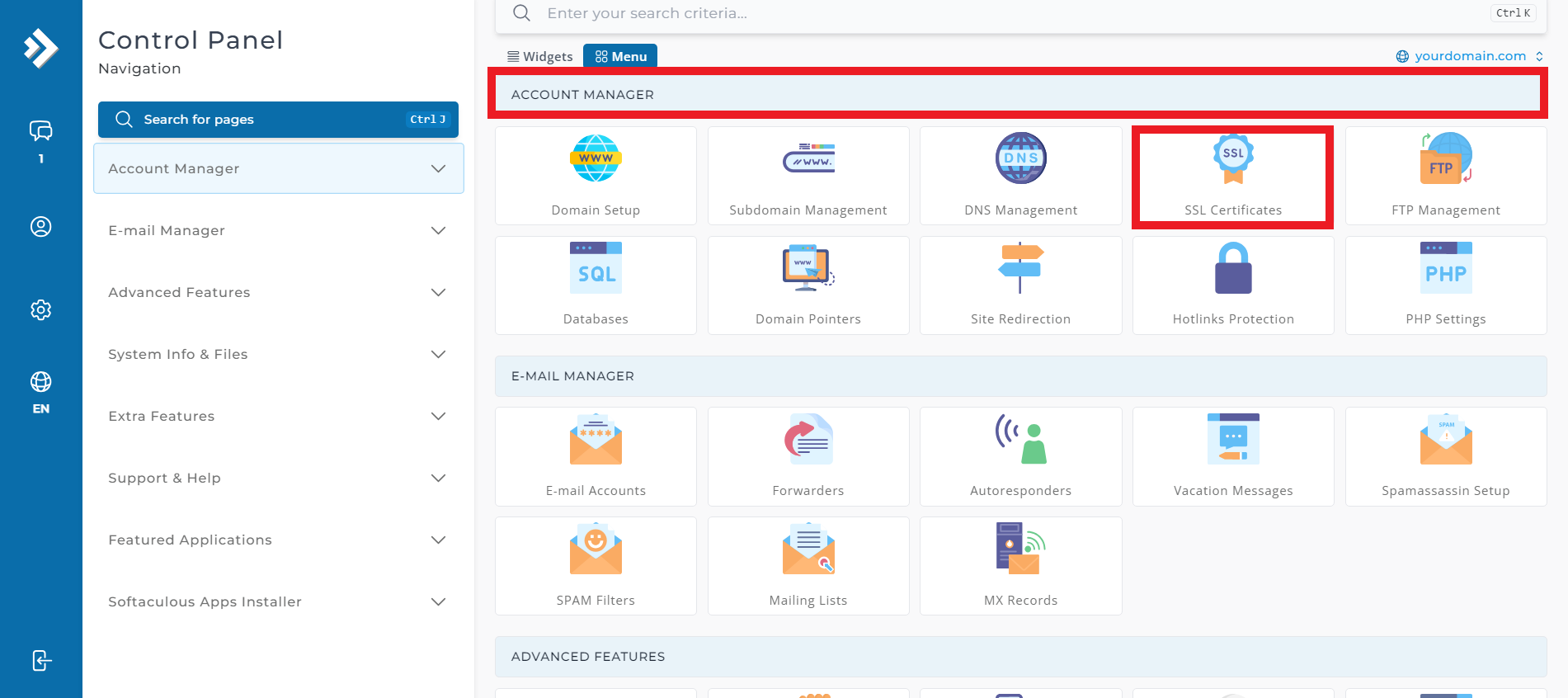
Task: Open Spamassassin Setup icon
Action: point(1446,439)
